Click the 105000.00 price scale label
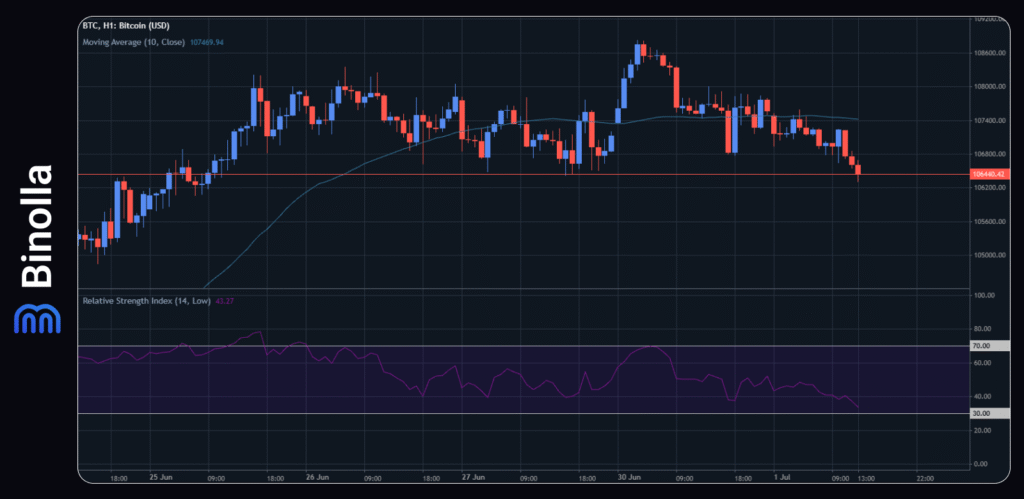Screen dimensions: 1024x499 pos(987,255)
